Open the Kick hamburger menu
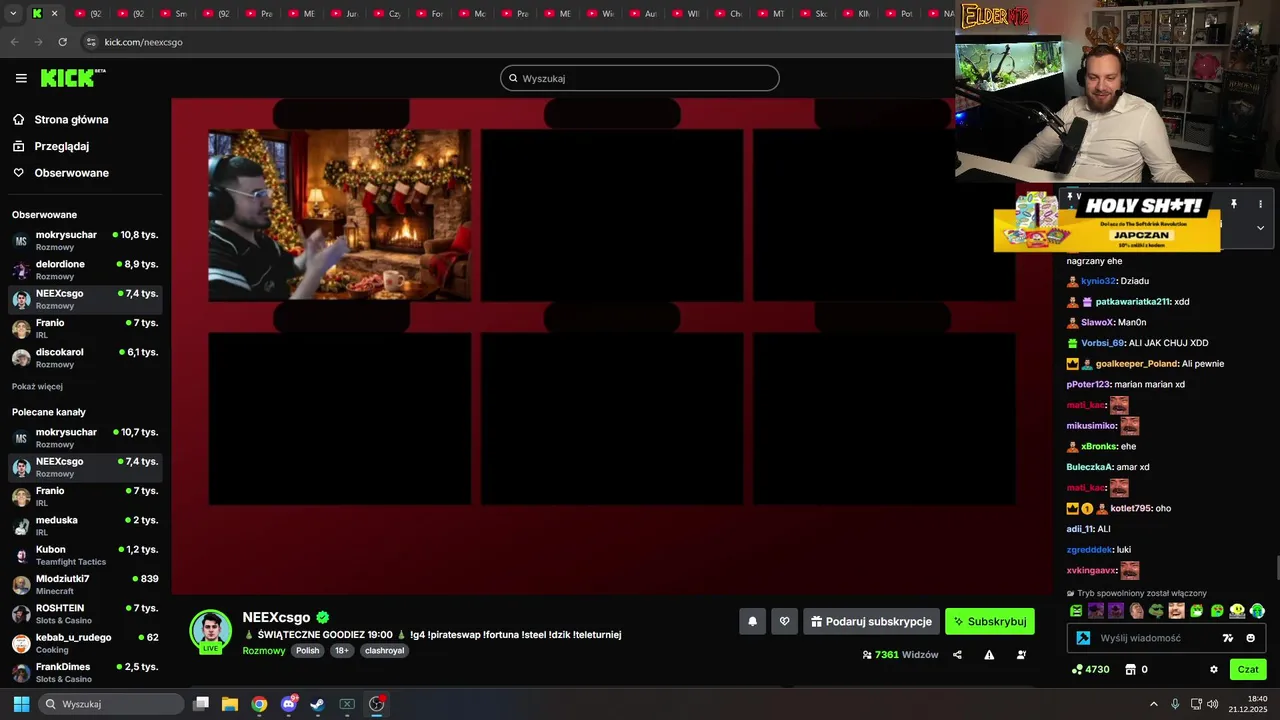Viewport: 1280px width, 720px height. 21,78
